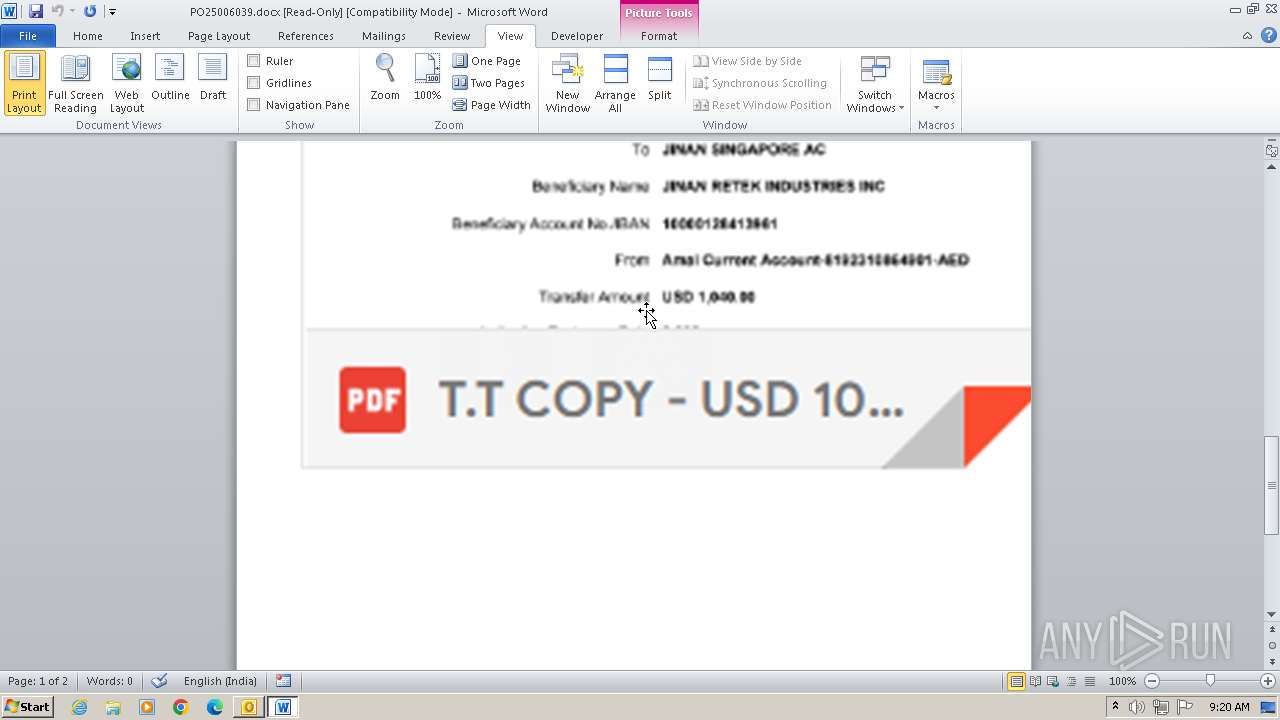Save the document from Quick Access
The image size is (1280, 720).
[36, 11]
